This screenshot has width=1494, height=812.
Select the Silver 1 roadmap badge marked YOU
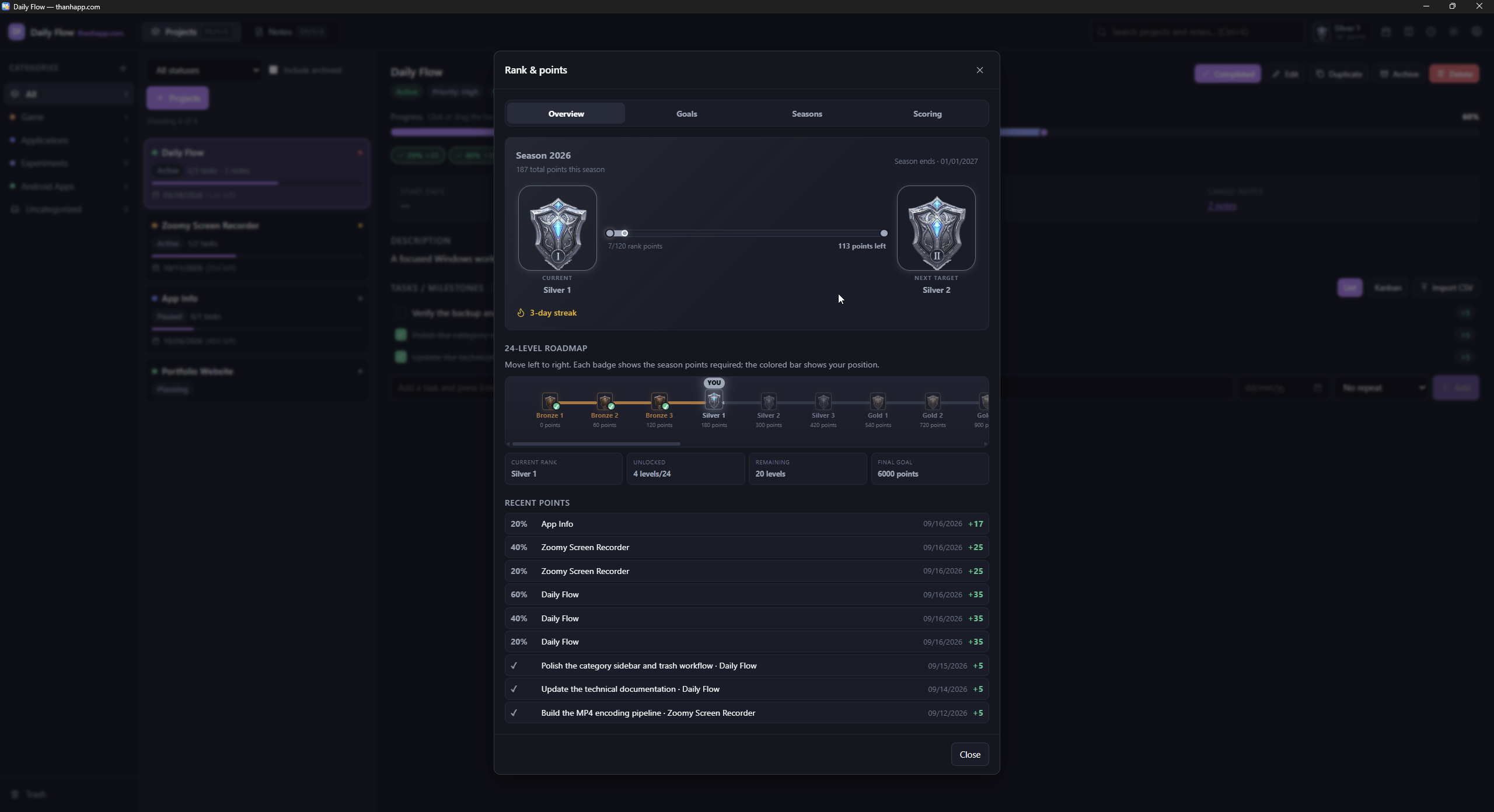(x=714, y=400)
